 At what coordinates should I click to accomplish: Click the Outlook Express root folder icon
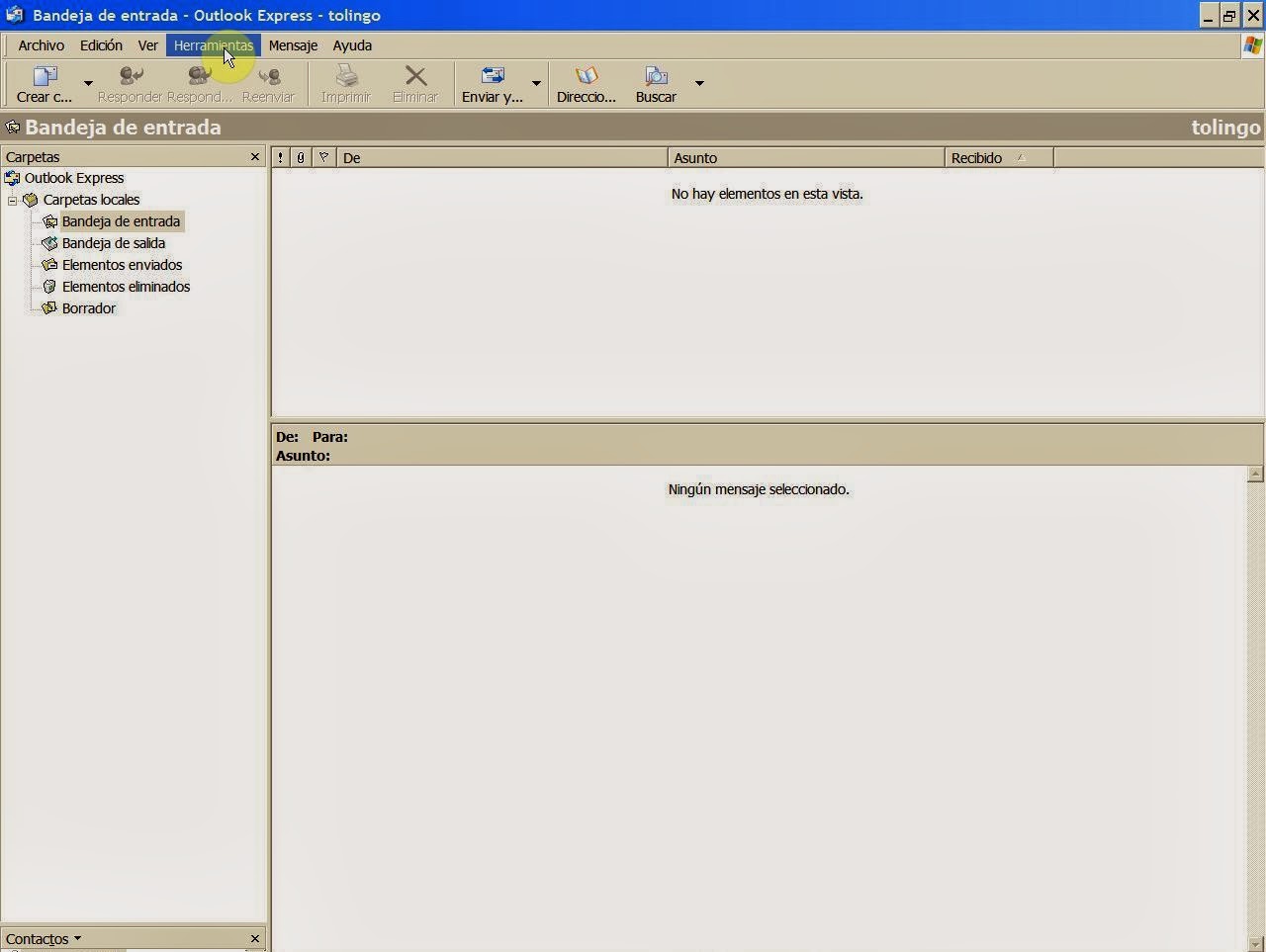tap(13, 178)
